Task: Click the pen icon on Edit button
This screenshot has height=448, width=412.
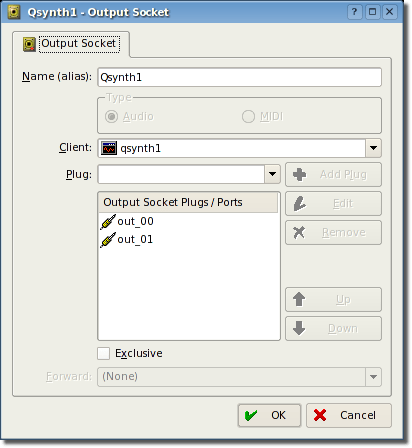Action: (x=299, y=204)
